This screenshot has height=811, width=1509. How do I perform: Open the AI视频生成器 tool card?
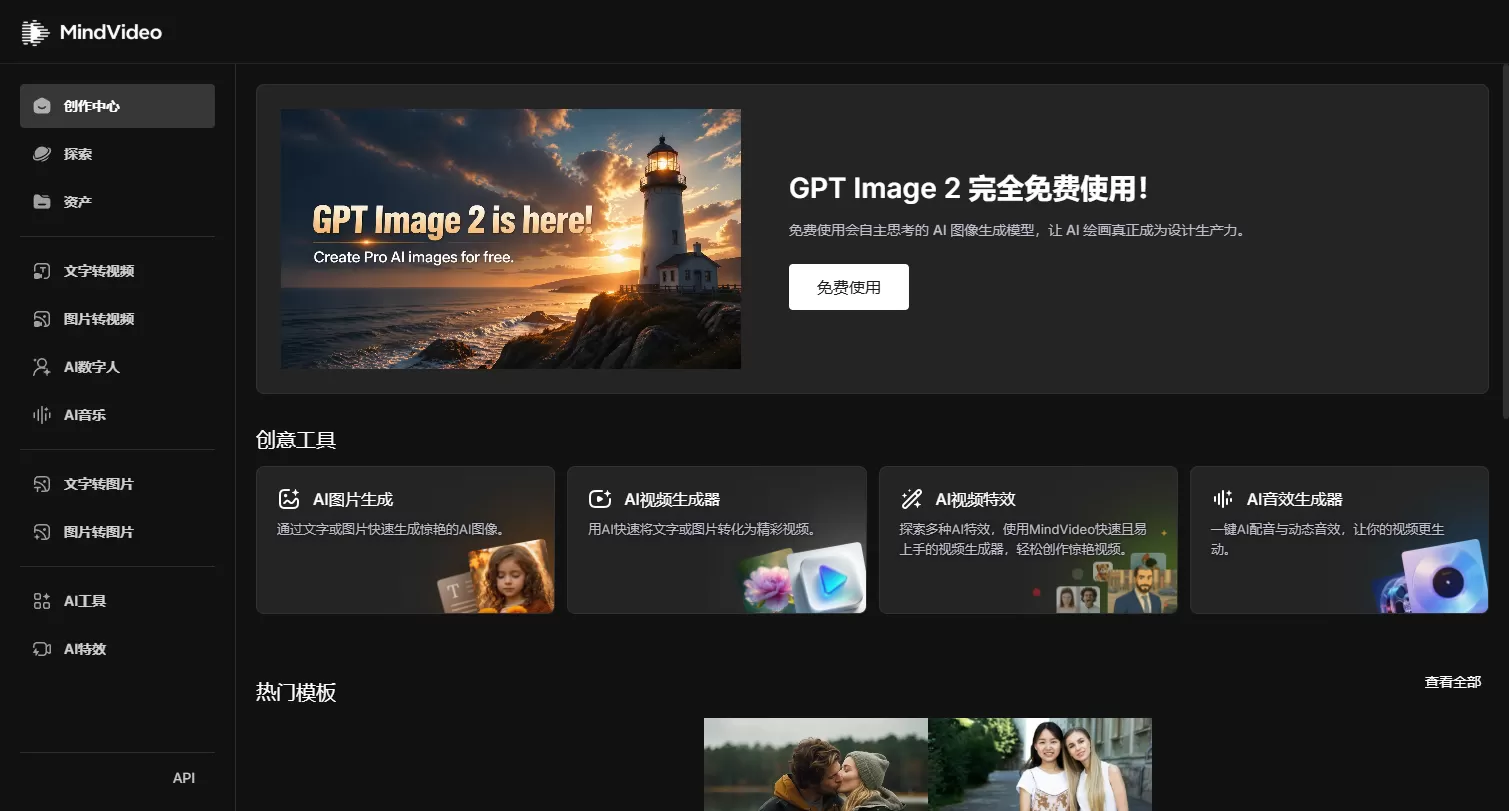[717, 540]
